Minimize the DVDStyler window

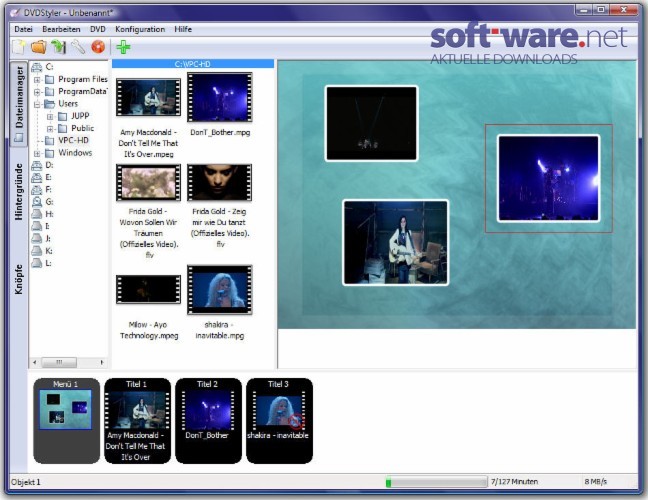pos(584,10)
